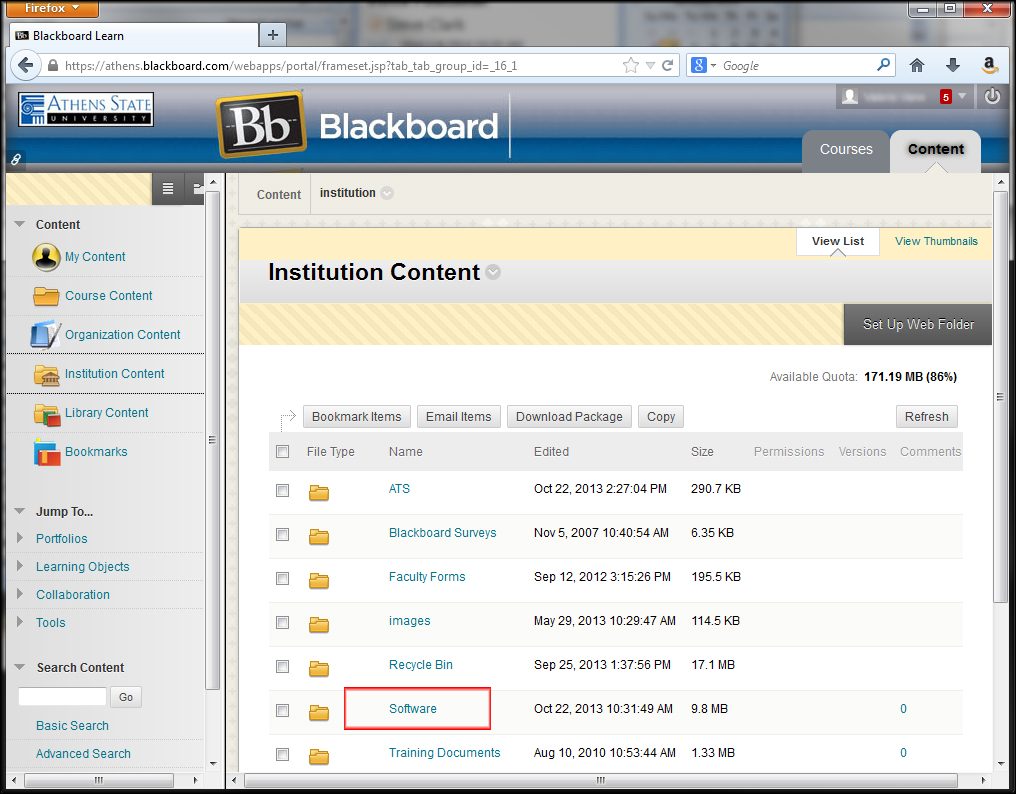1016x794 pixels.
Task: Click the Bookmarks icon in sidebar
Action: [x=46, y=452]
